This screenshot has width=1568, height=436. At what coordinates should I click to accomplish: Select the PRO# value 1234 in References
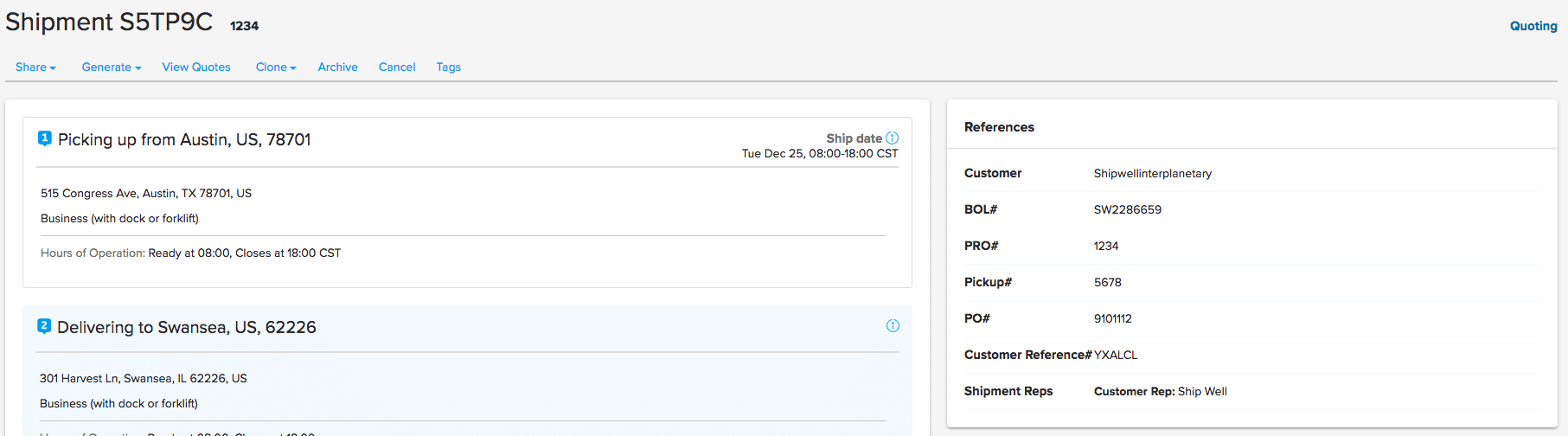coord(1105,246)
